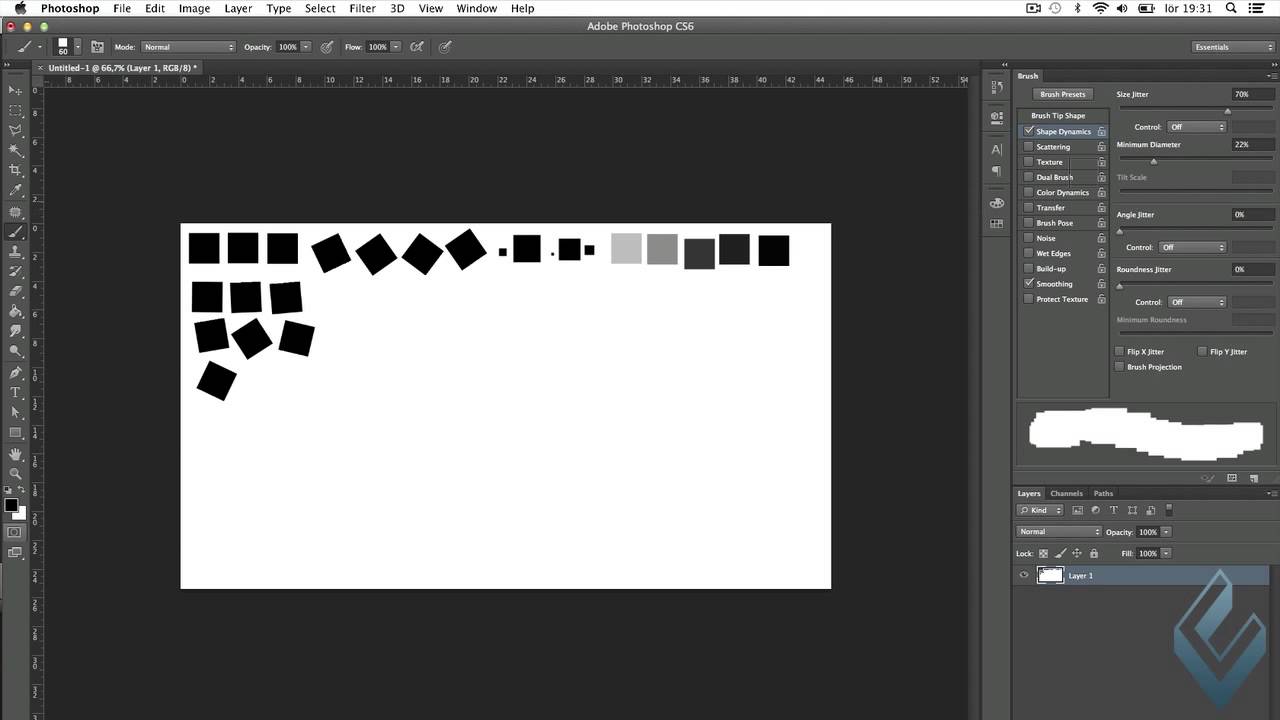The image size is (1280, 720).
Task: Select the Type tool
Action: [15, 393]
